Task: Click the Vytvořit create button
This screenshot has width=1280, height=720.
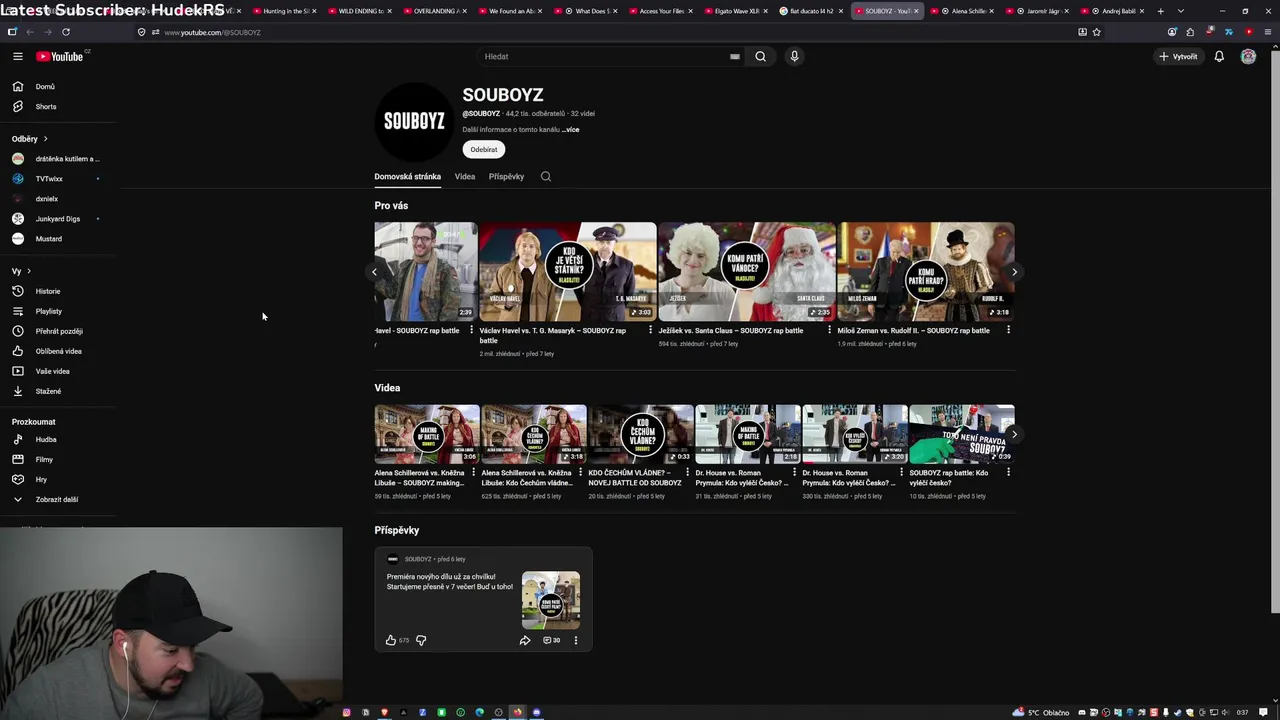Action: [1178, 56]
